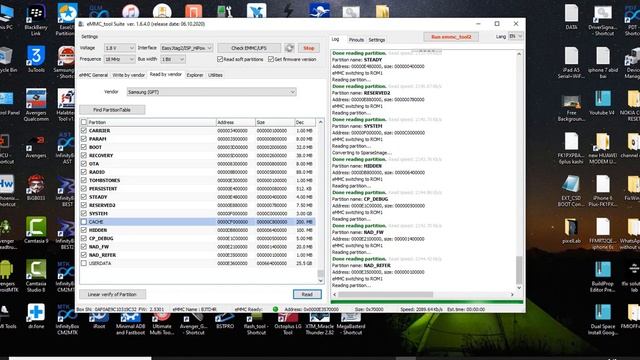Viewport: 640px width, 360px height.
Task: Switch to Pinouts tab in log panel
Action: pyautogui.click(x=356, y=40)
